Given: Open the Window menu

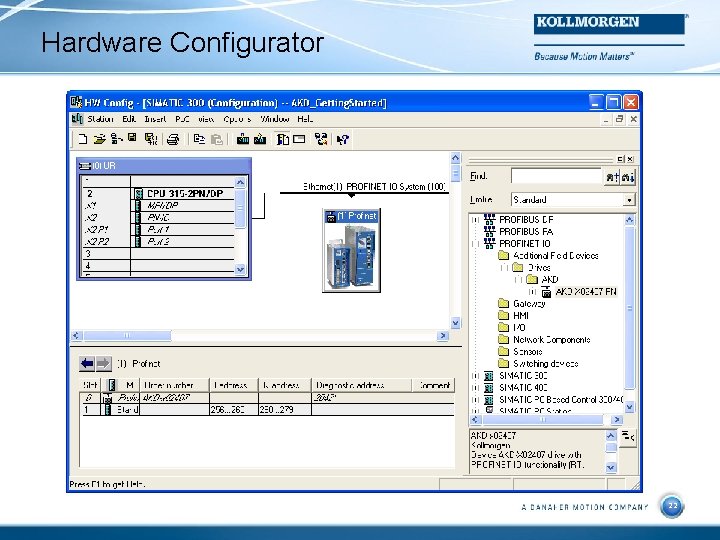Looking at the screenshot, I should click(275, 119).
